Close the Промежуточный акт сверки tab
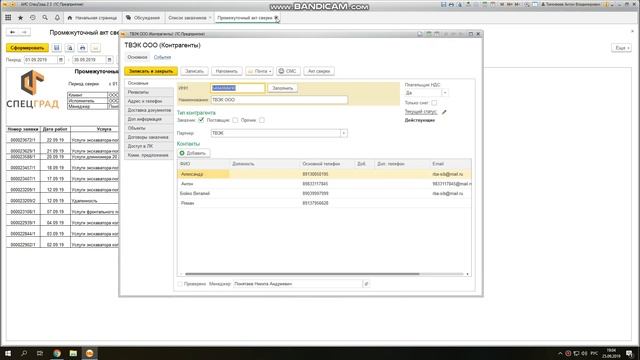 pos(276,18)
